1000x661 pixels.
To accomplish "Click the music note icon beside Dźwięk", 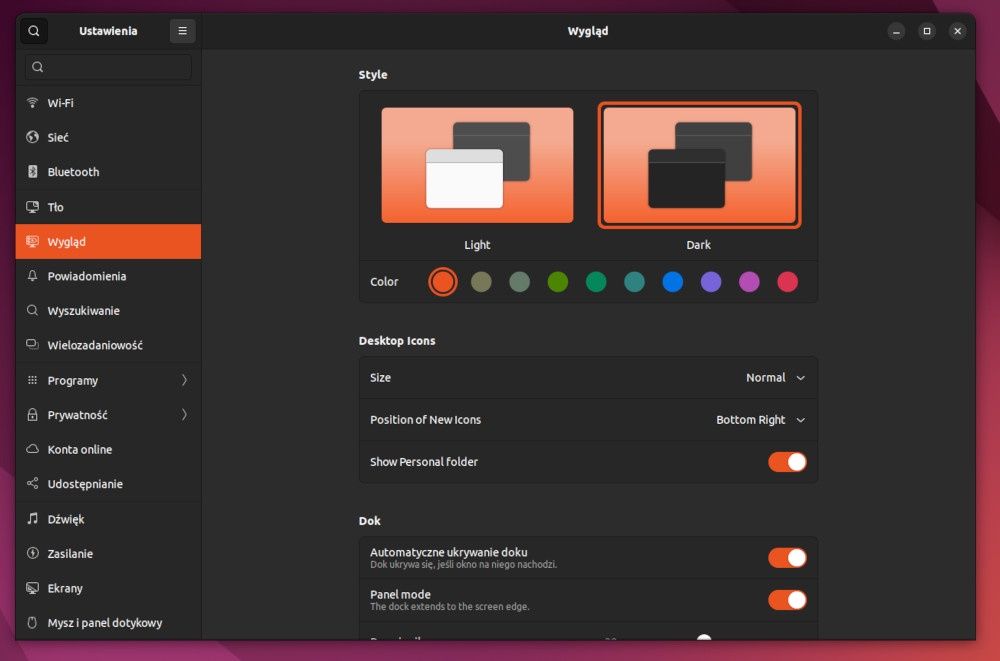I will point(33,519).
